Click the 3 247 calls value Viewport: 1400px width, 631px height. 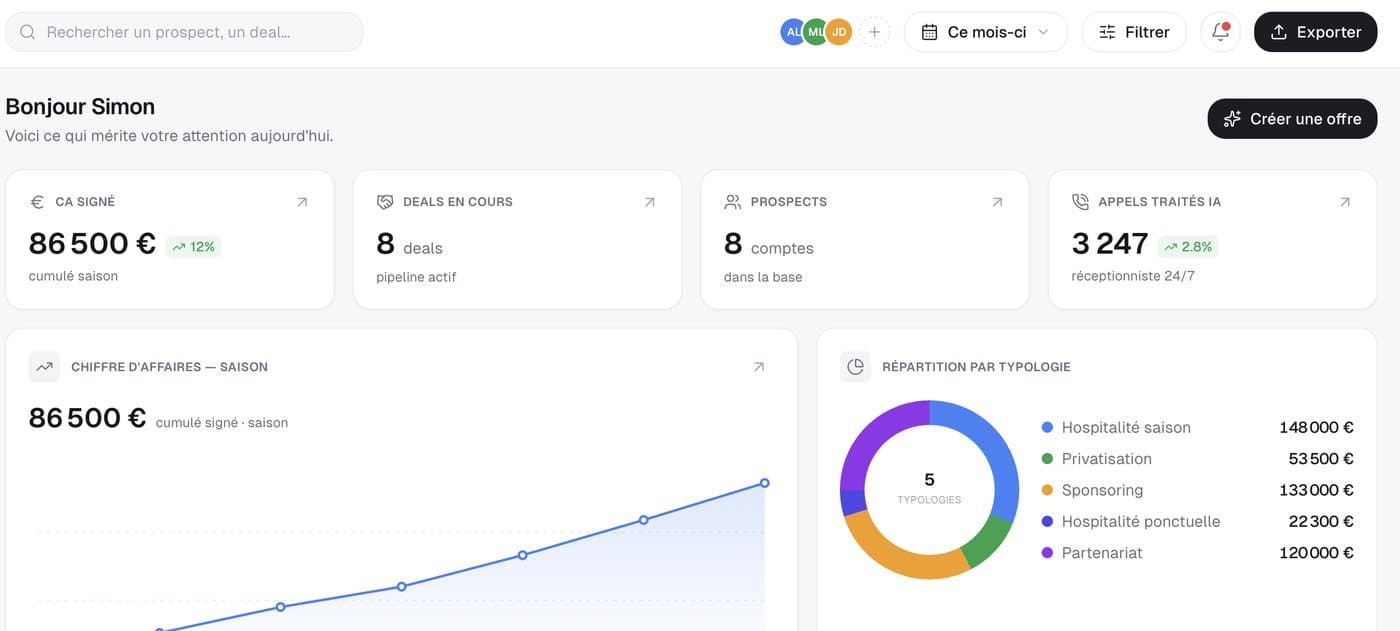tap(1110, 244)
